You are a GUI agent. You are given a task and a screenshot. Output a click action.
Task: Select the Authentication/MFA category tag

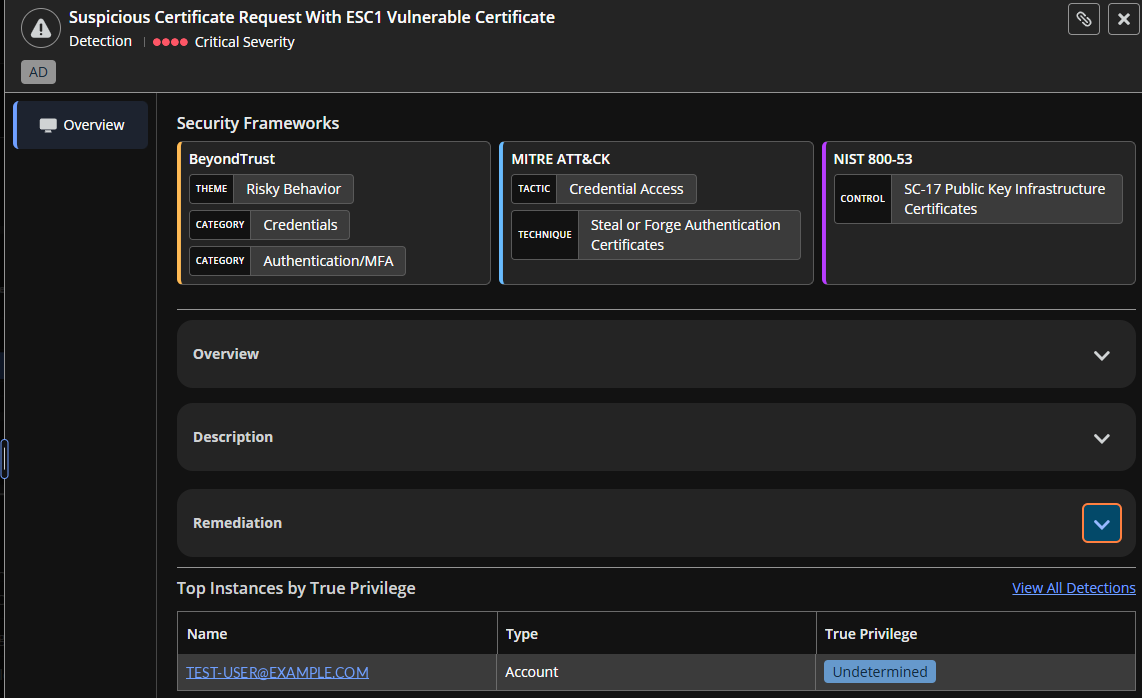click(297, 261)
